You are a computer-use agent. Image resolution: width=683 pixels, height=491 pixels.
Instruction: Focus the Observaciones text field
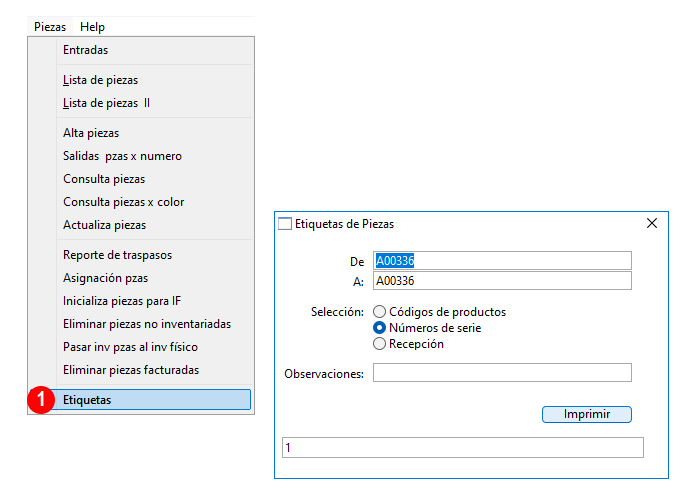click(502, 372)
